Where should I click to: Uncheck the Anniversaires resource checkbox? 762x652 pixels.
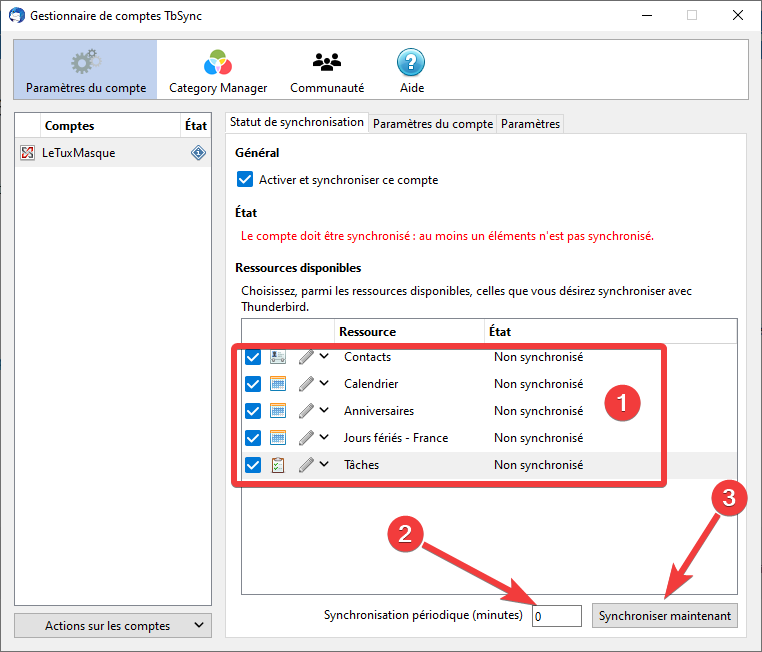point(253,411)
